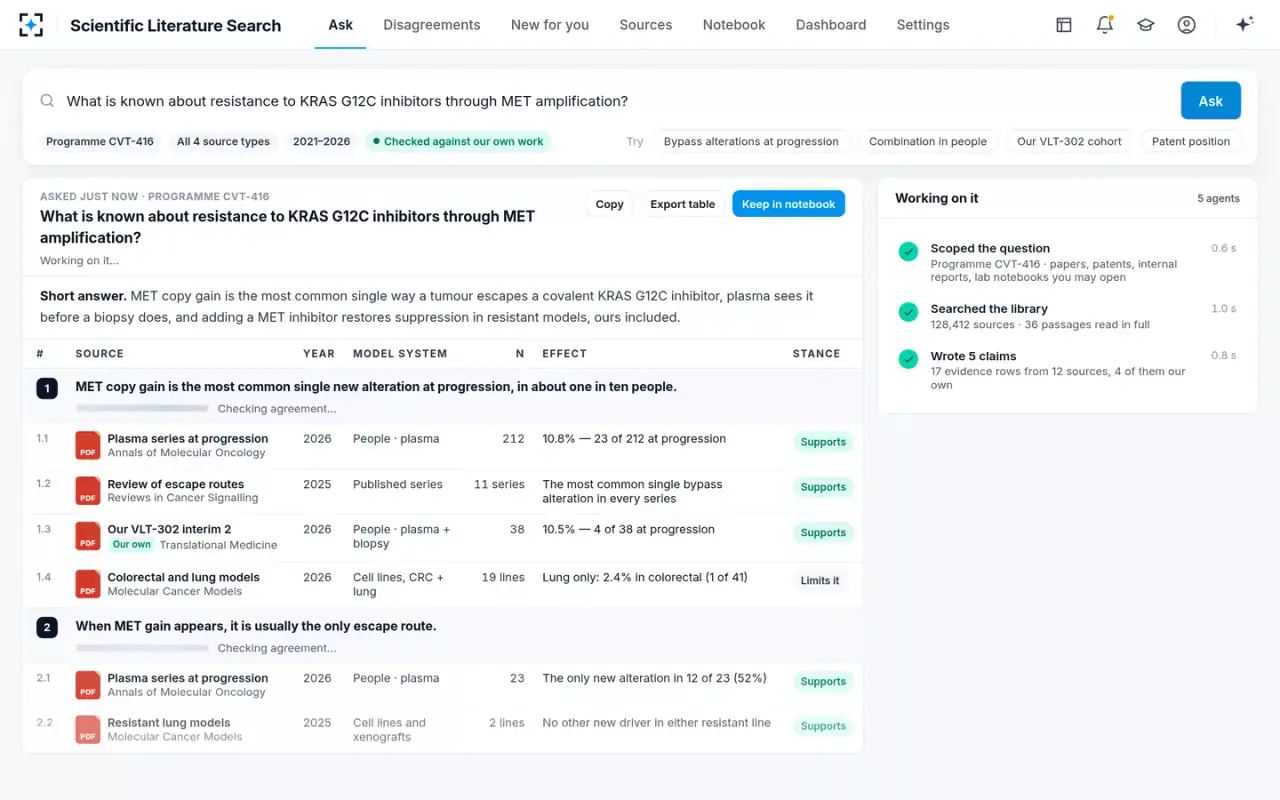This screenshot has height=800, width=1280.
Task: Open the Settings tab
Action: 923,25
